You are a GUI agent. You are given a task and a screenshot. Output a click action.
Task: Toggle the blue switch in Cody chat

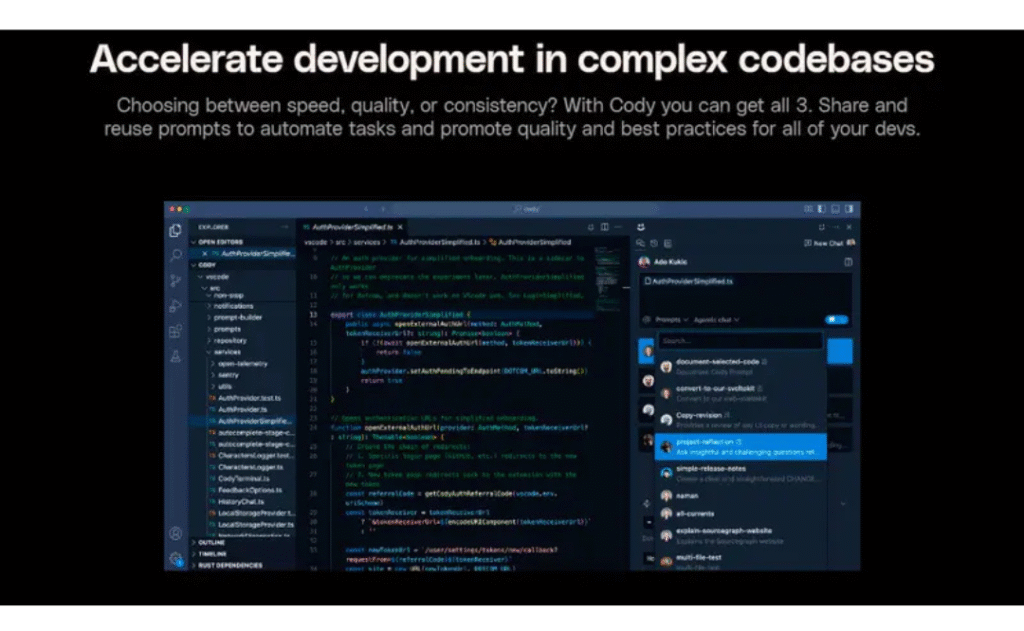point(836,320)
